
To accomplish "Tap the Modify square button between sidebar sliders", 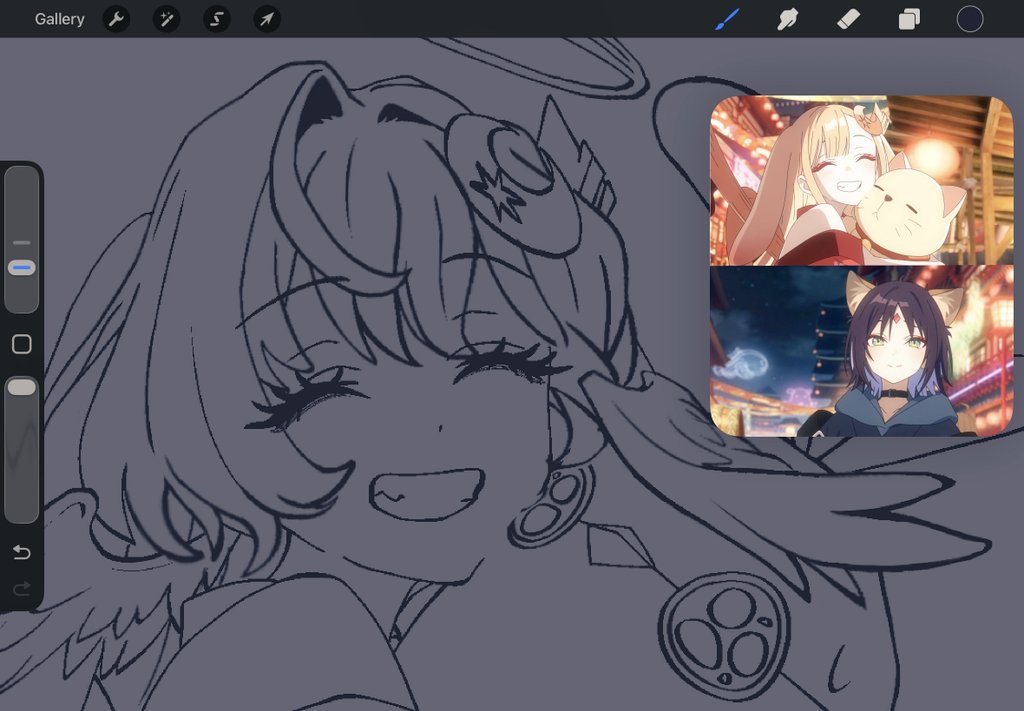I will coord(21,343).
